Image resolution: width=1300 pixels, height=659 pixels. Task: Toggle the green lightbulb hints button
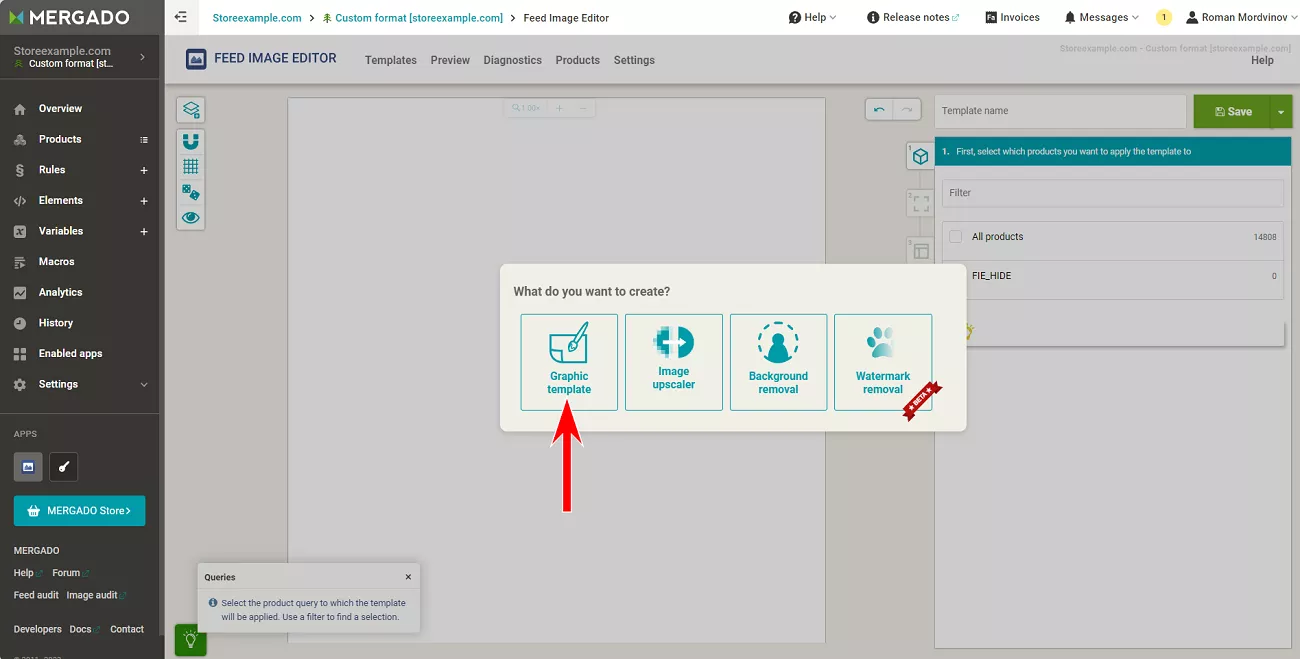(191, 640)
